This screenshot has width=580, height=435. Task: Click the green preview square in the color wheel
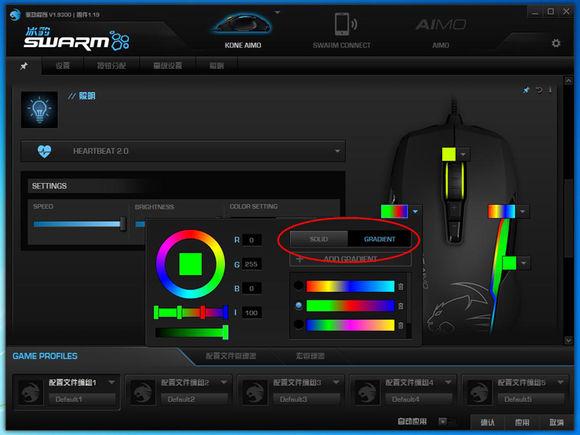(190, 264)
